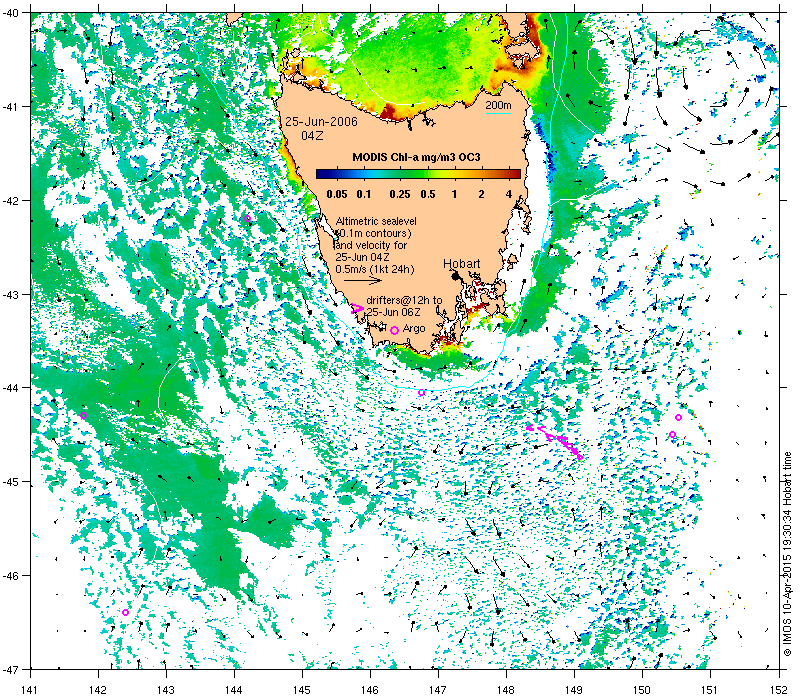Screen dimensions: 800x700
Task: Click the 'Altimetric sealevel' legend text
Action: pyautogui.click(x=376, y=221)
